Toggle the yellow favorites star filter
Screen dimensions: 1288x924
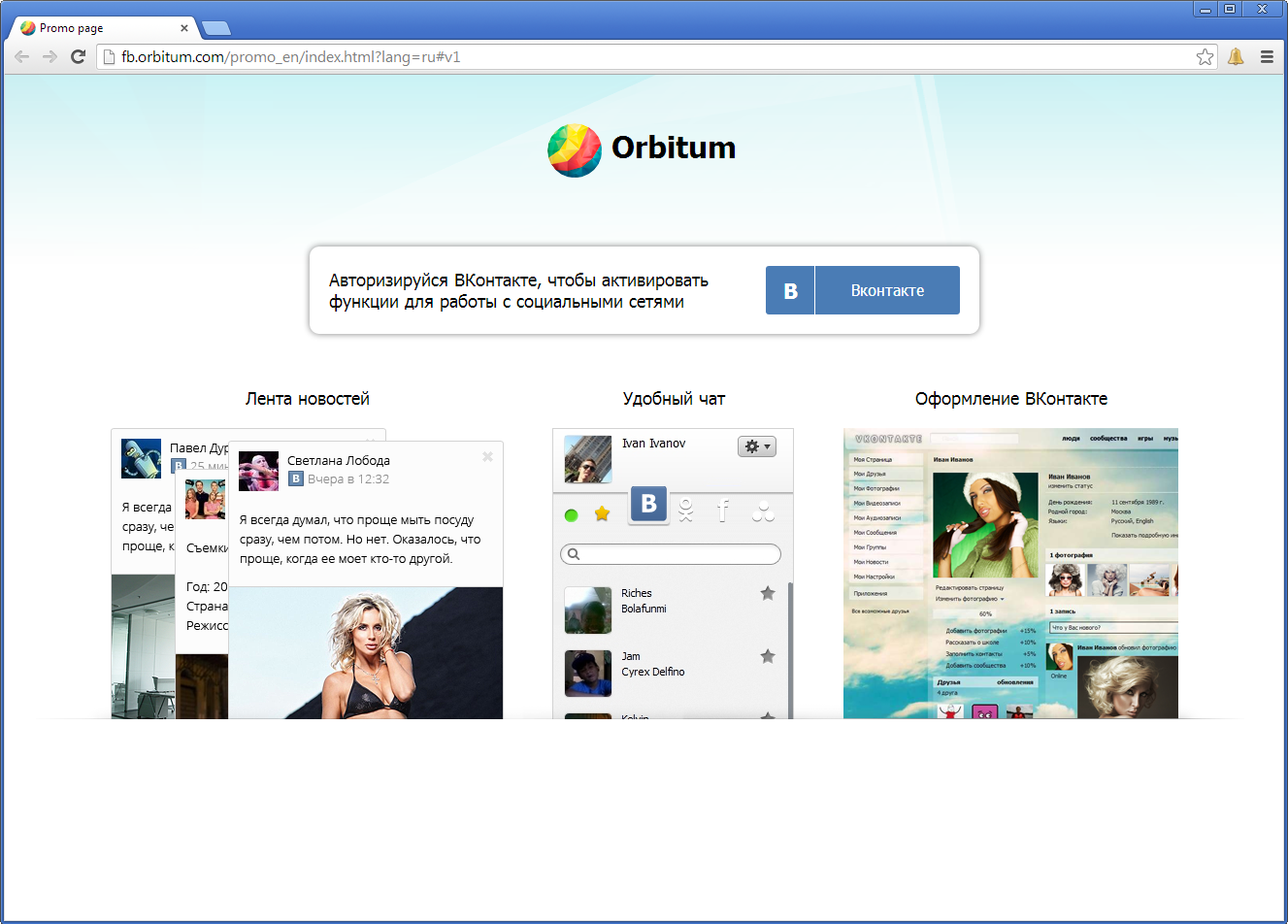tap(602, 513)
